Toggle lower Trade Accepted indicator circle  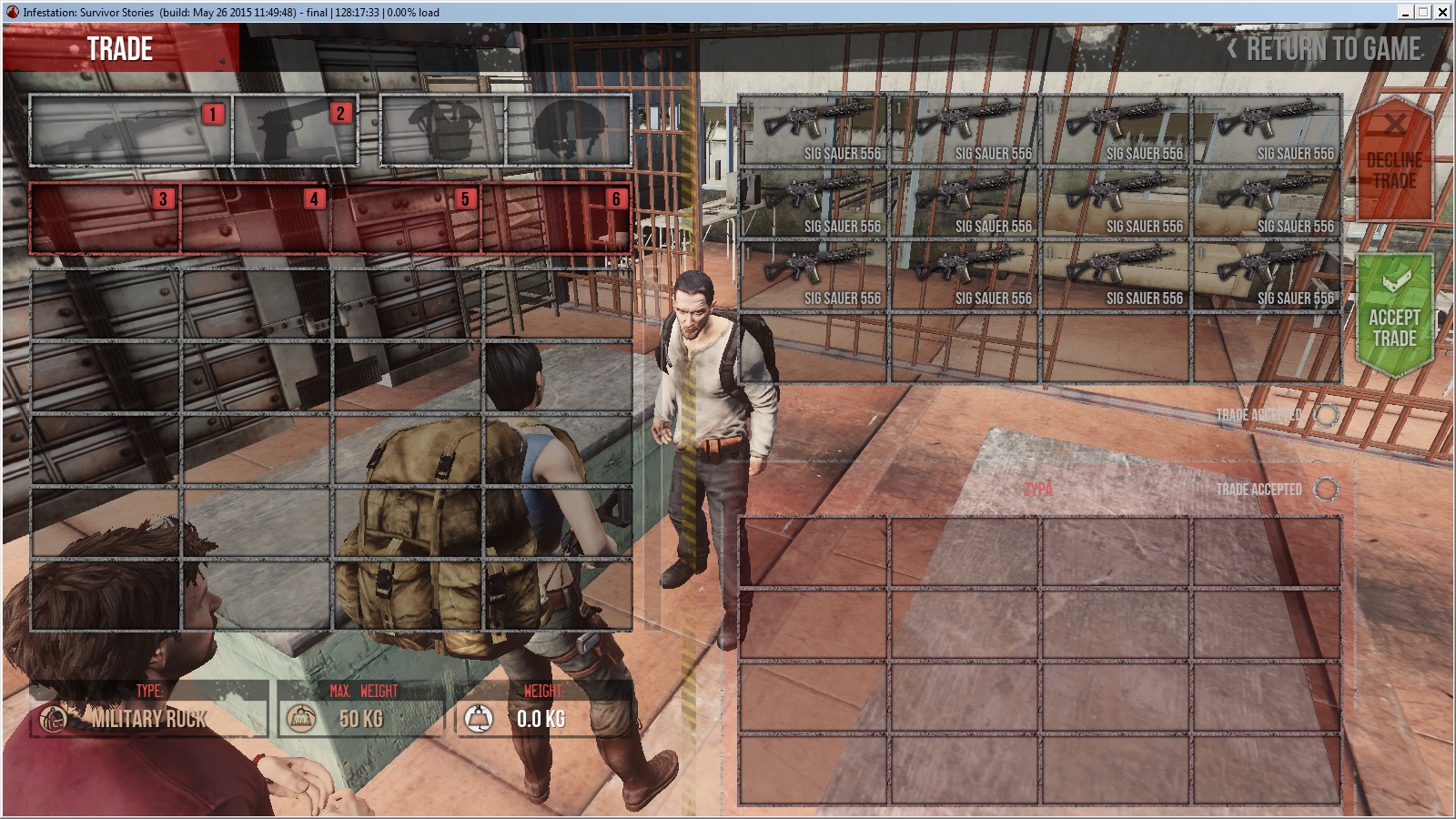1327,490
